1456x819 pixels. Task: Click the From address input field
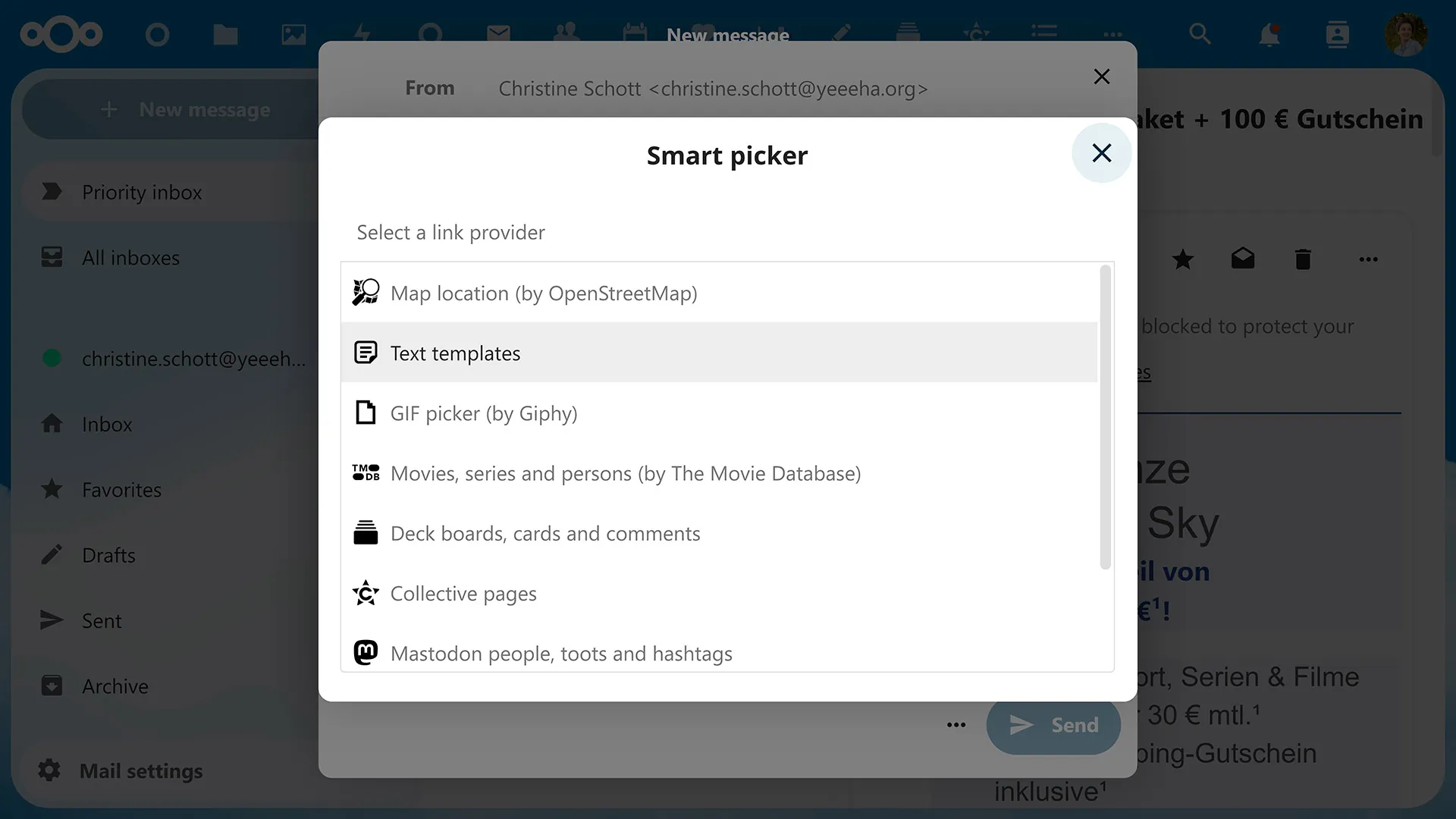coord(712,88)
